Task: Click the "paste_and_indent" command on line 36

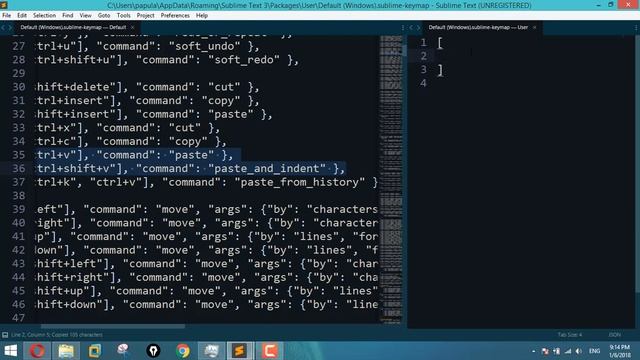Action: point(270,168)
